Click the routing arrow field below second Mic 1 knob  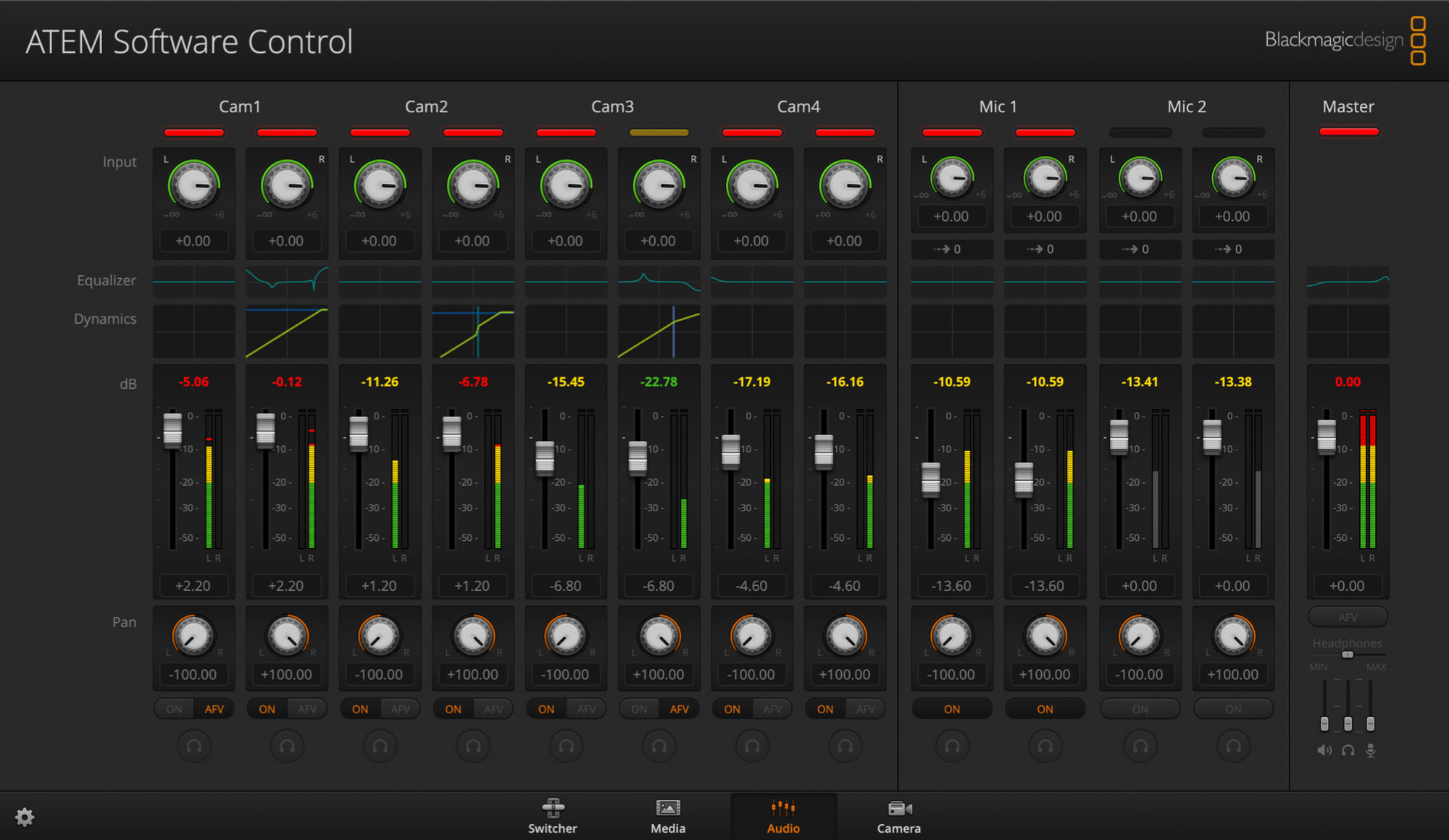tap(1044, 249)
